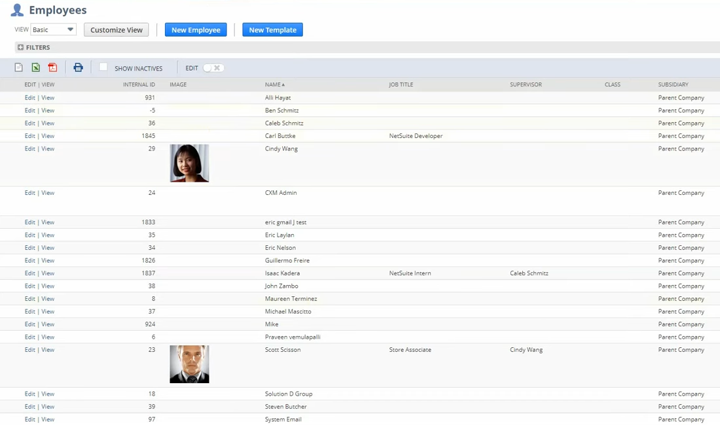Sort by Subsidiary column header
This screenshot has height=425, width=720.
pyautogui.click(x=673, y=84)
